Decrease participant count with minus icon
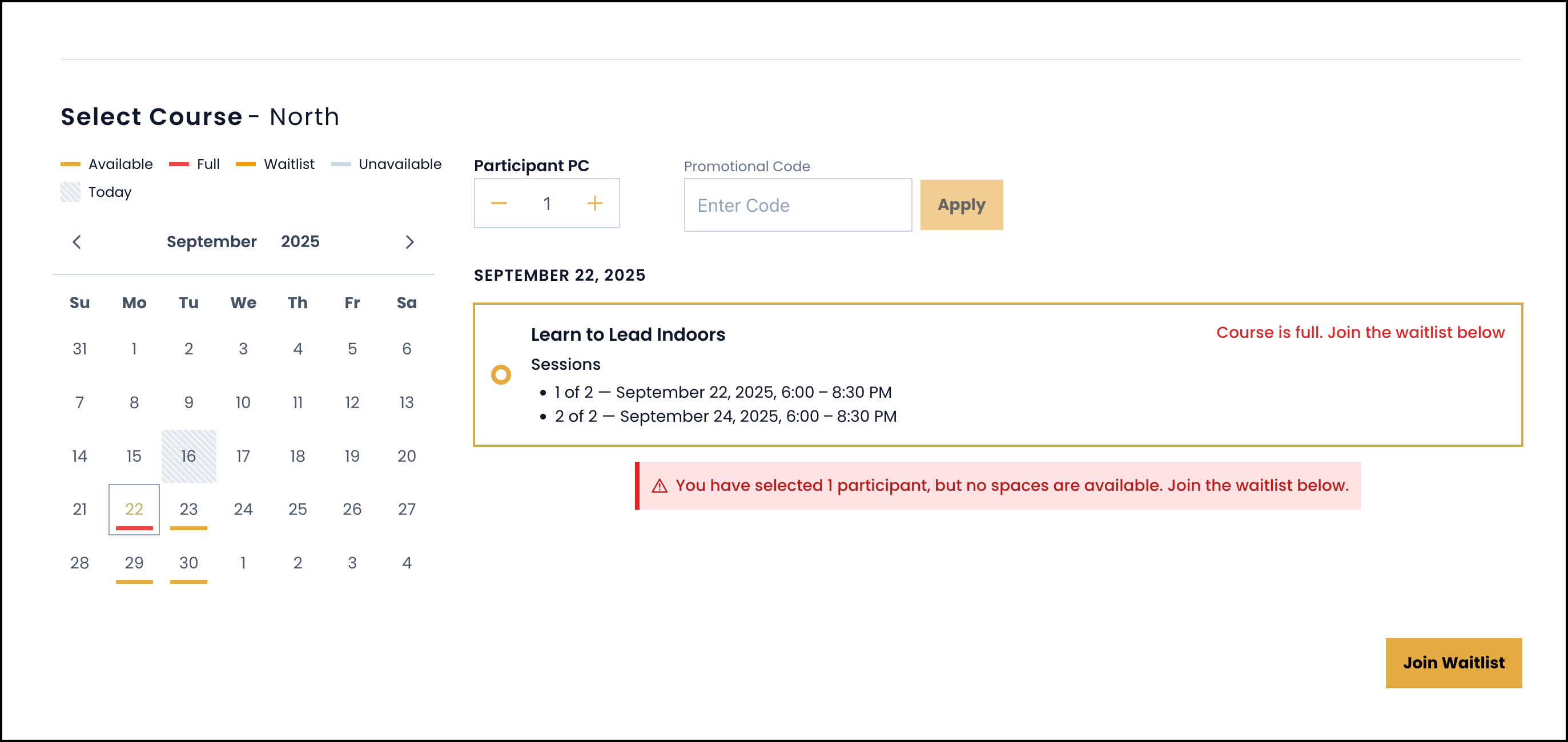Image resolution: width=1568 pixels, height=742 pixels. point(499,203)
